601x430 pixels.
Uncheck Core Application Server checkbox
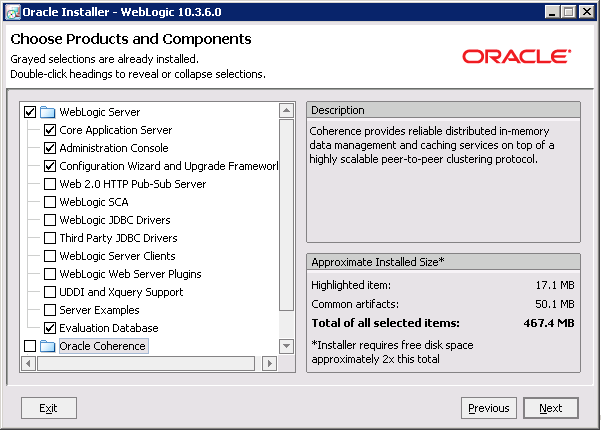50,130
